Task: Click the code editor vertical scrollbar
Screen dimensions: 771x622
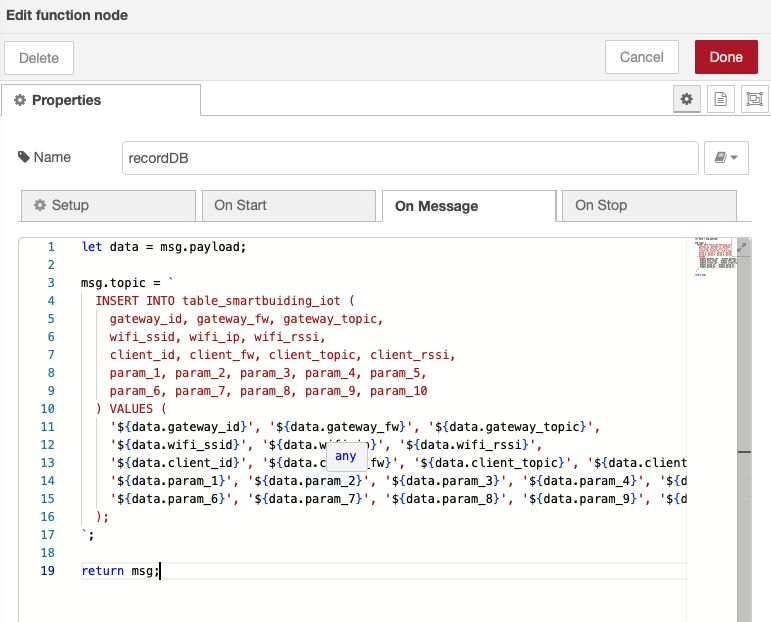Action: click(744, 430)
